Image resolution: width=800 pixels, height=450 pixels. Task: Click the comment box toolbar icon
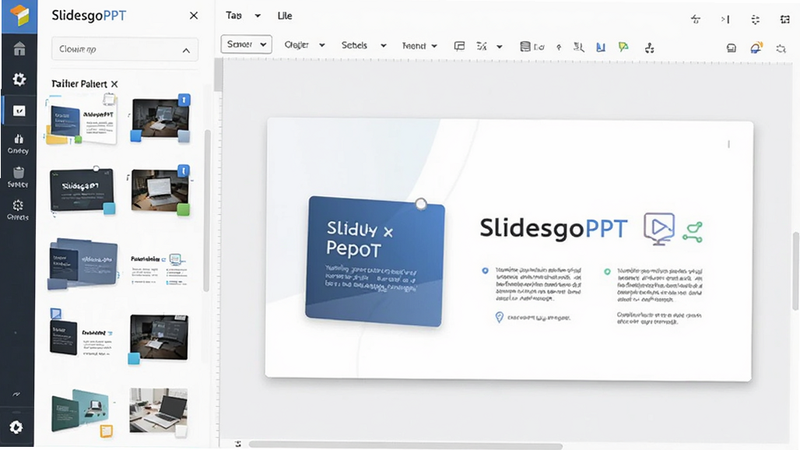coord(459,46)
